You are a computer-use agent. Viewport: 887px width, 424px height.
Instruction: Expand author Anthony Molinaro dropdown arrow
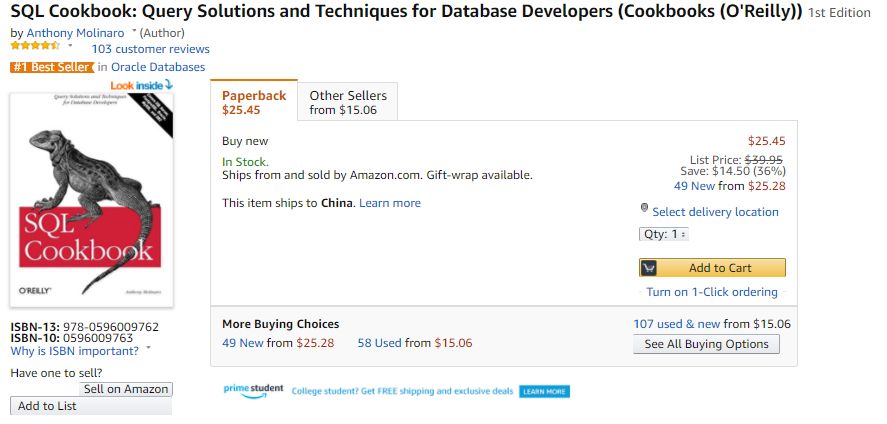pos(133,32)
